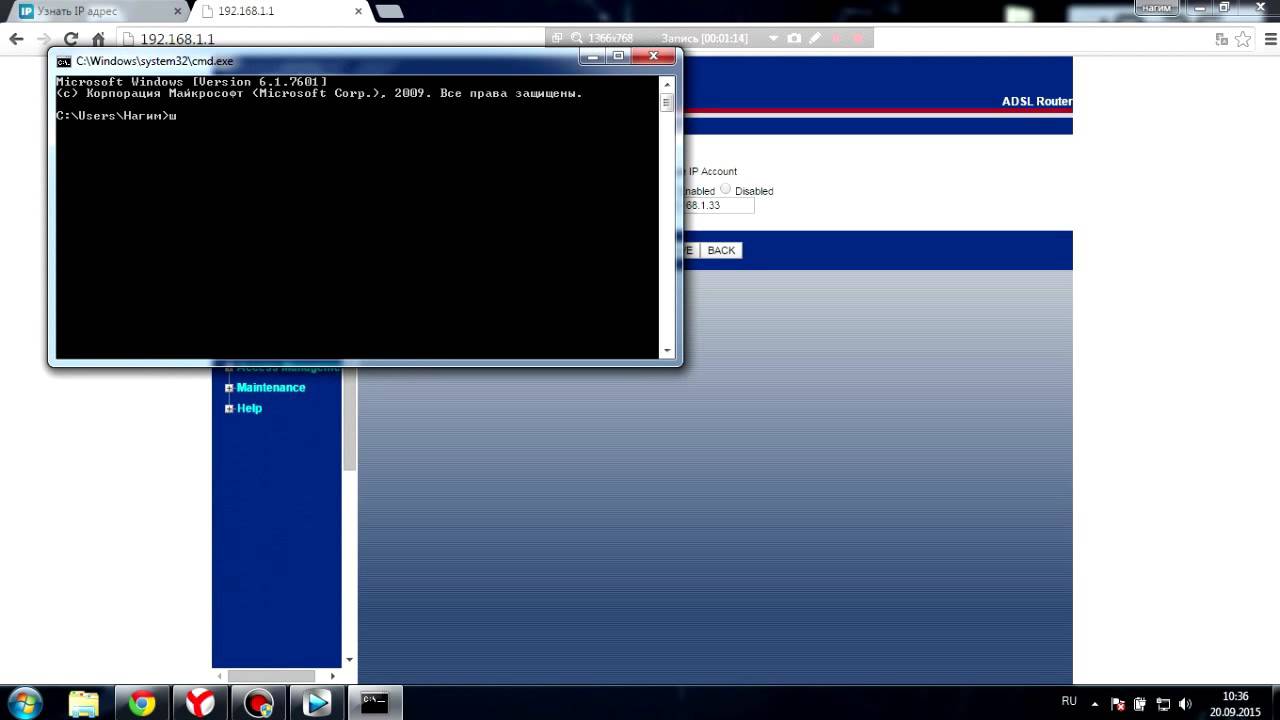Click the cmd taskbar button
1280x720 pixels.
pos(374,703)
